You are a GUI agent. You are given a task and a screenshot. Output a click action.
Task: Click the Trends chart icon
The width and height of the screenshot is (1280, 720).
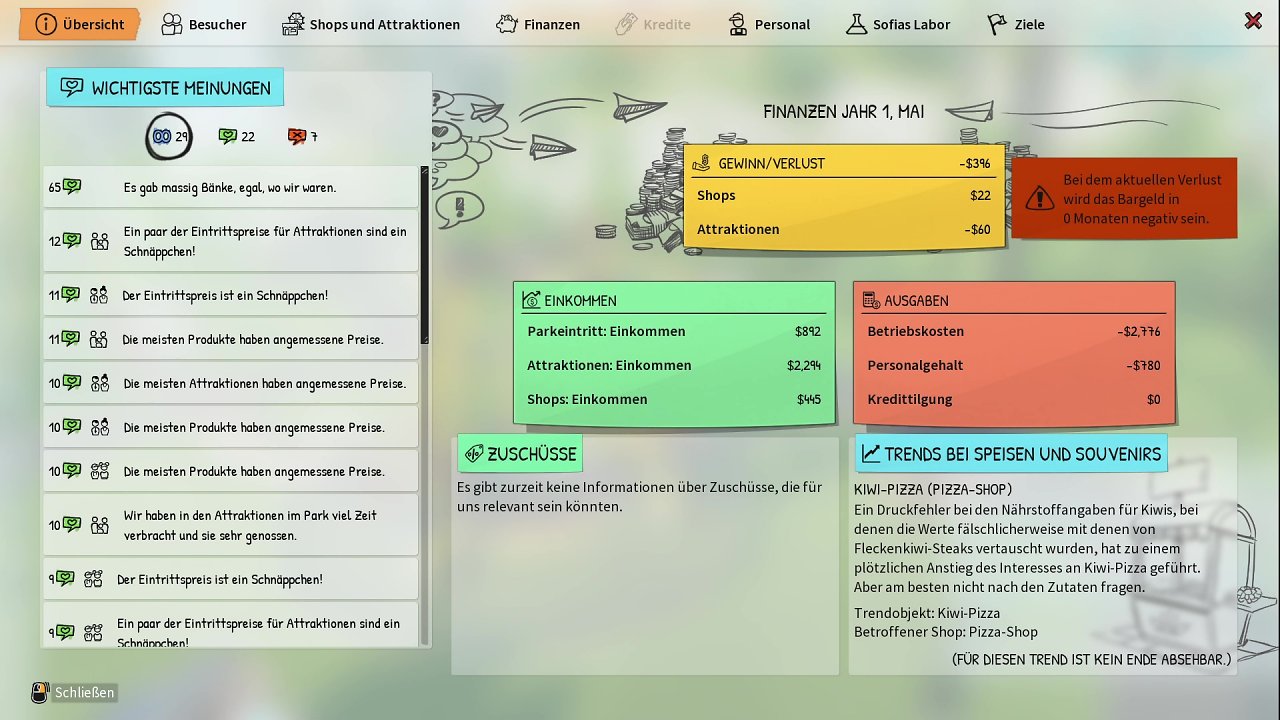[x=871, y=454]
